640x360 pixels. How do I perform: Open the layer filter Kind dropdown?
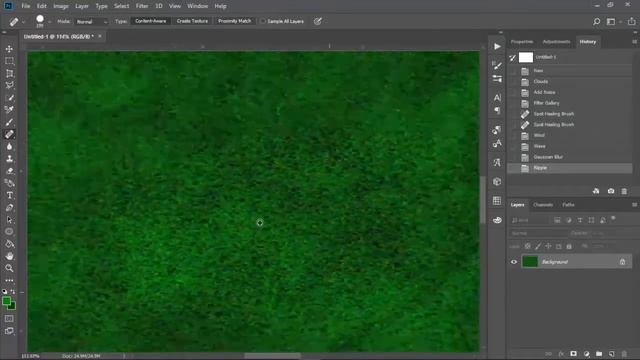point(529,220)
